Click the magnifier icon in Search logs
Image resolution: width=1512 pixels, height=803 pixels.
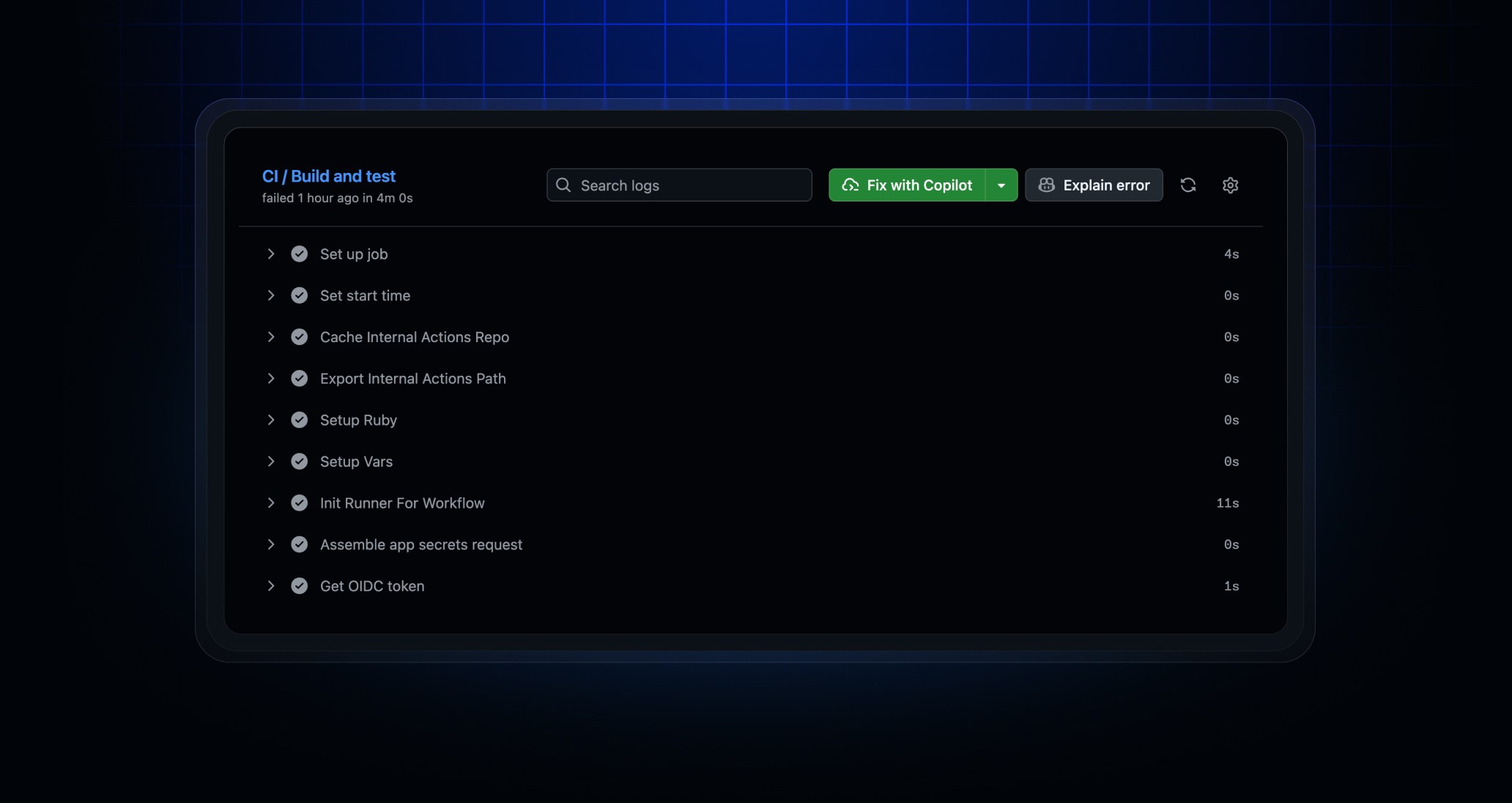563,185
